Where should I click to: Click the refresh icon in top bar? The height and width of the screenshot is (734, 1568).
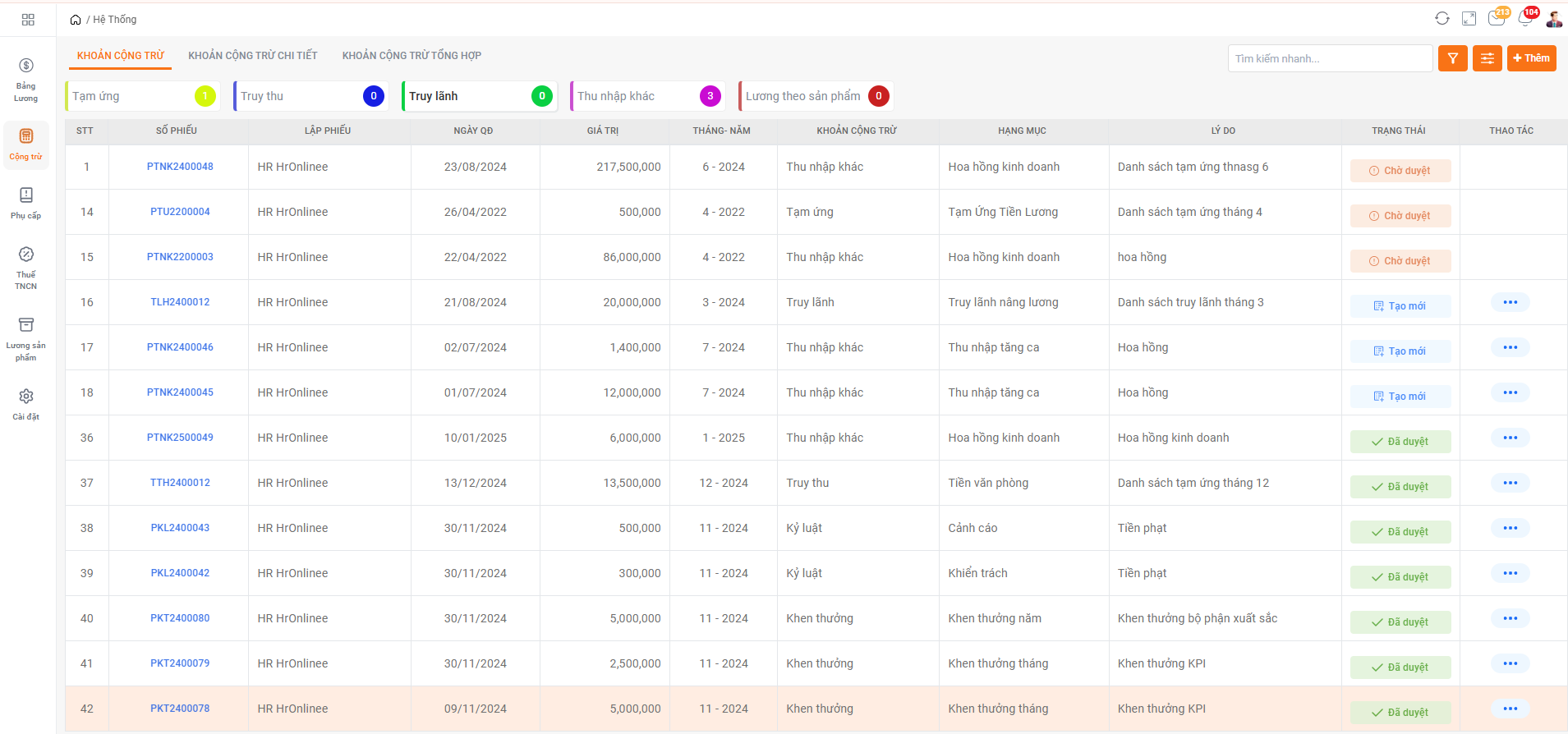click(x=1442, y=19)
